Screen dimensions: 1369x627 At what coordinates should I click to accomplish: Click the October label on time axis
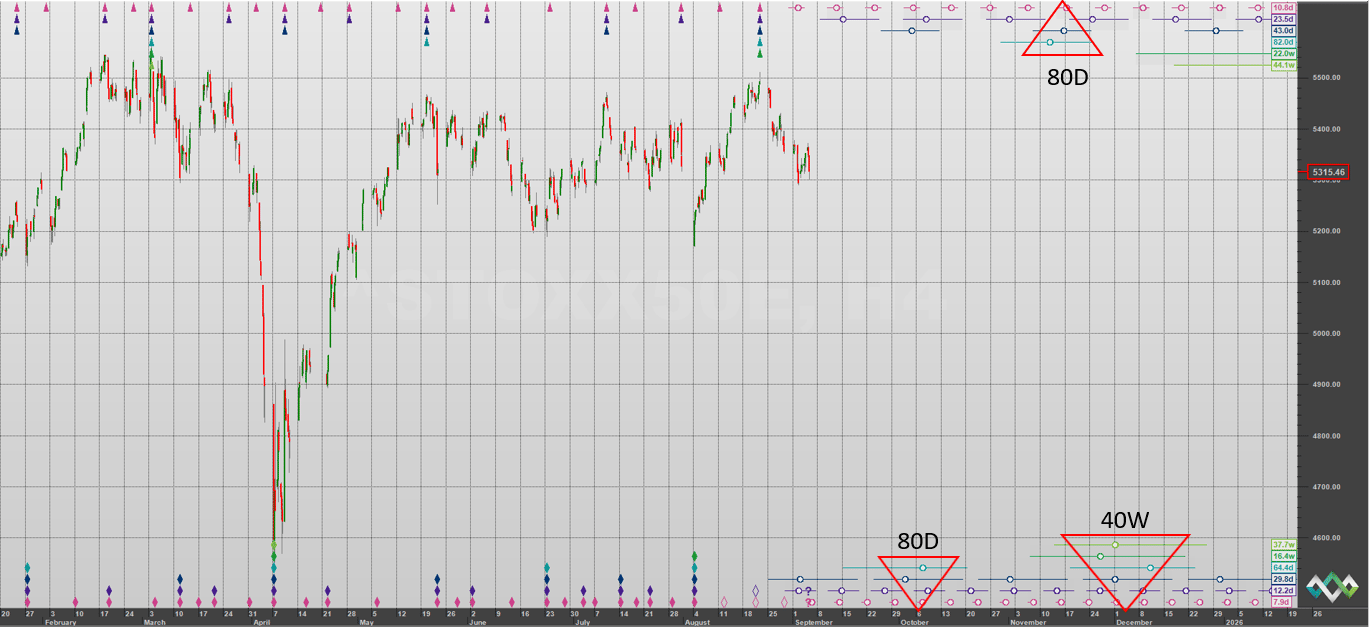tap(915, 622)
